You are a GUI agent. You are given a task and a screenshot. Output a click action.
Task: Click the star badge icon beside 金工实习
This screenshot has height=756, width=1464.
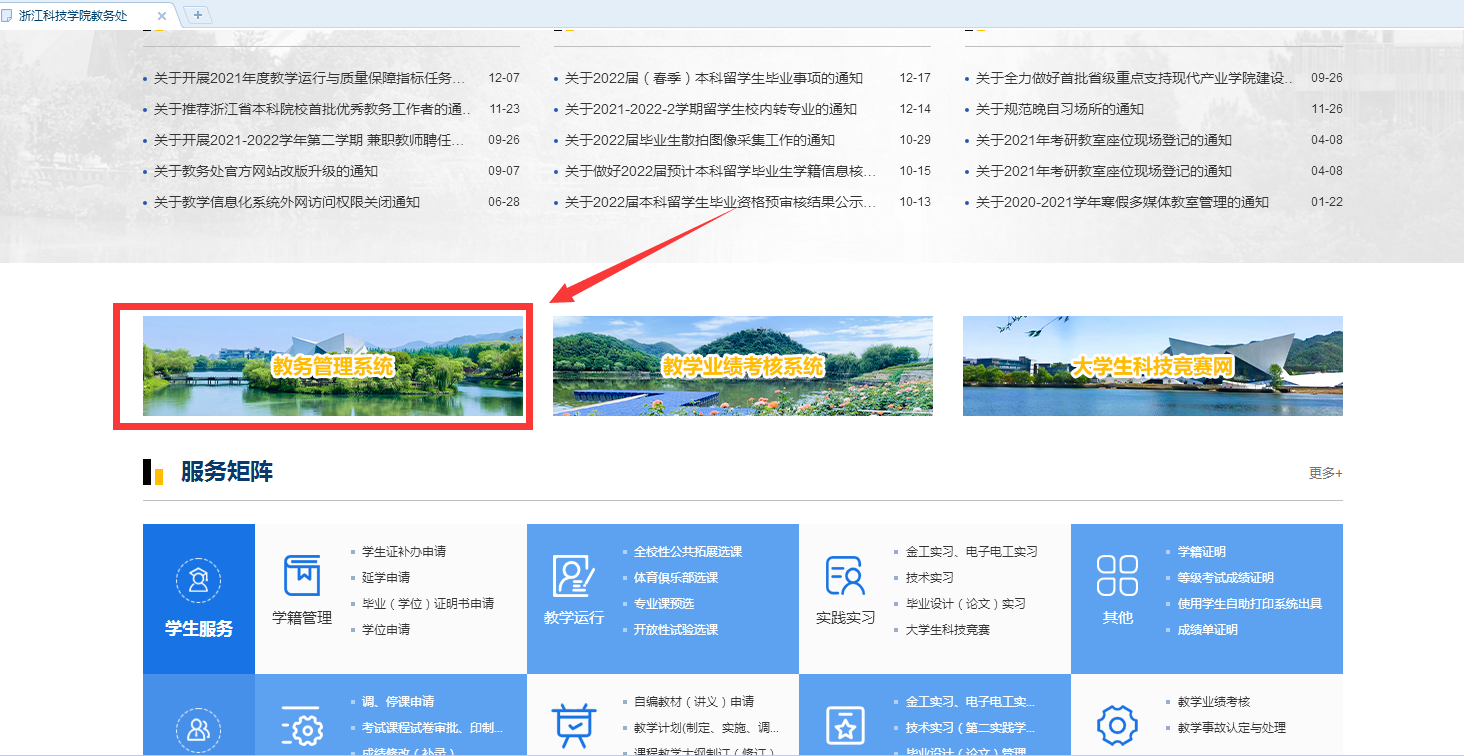click(x=845, y=726)
